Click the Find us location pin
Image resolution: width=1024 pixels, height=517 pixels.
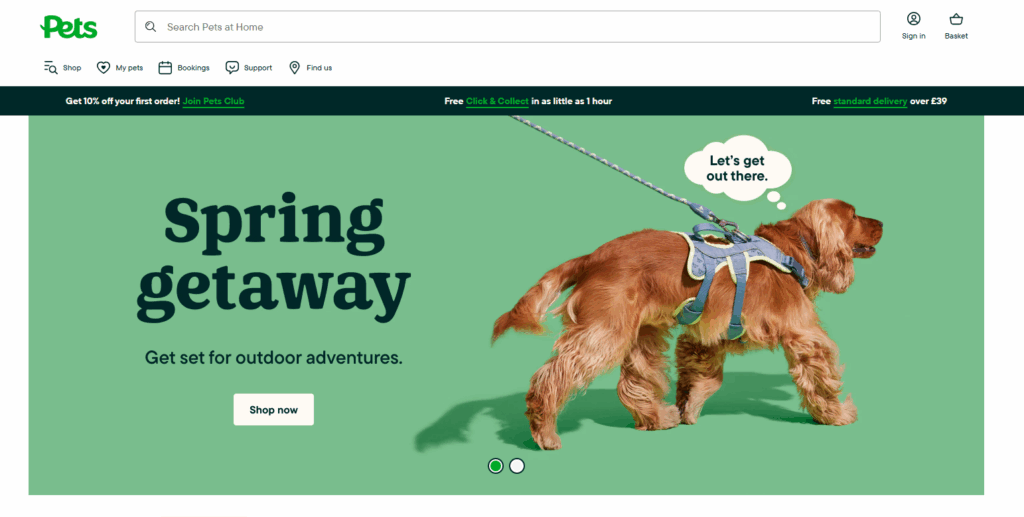(295, 67)
